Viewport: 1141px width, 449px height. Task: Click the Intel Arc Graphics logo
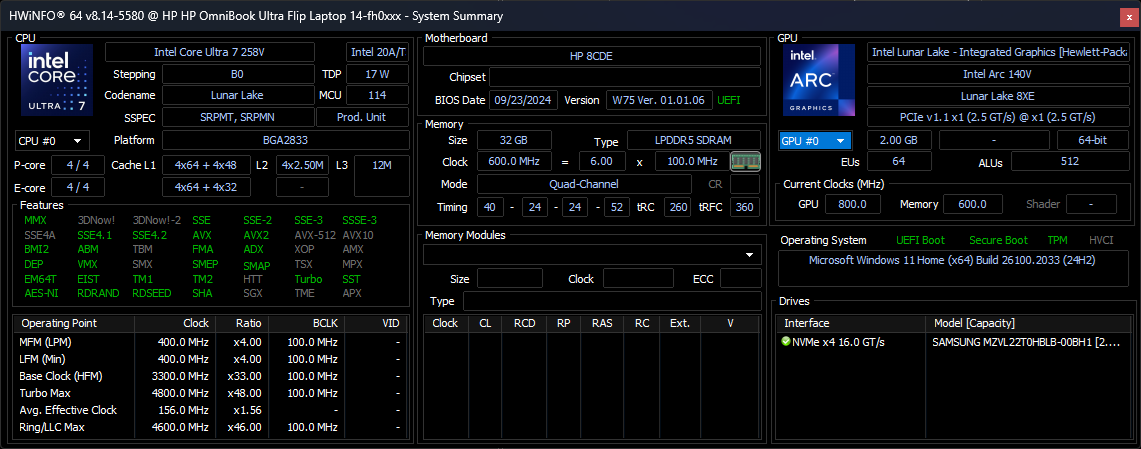click(819, 79)
